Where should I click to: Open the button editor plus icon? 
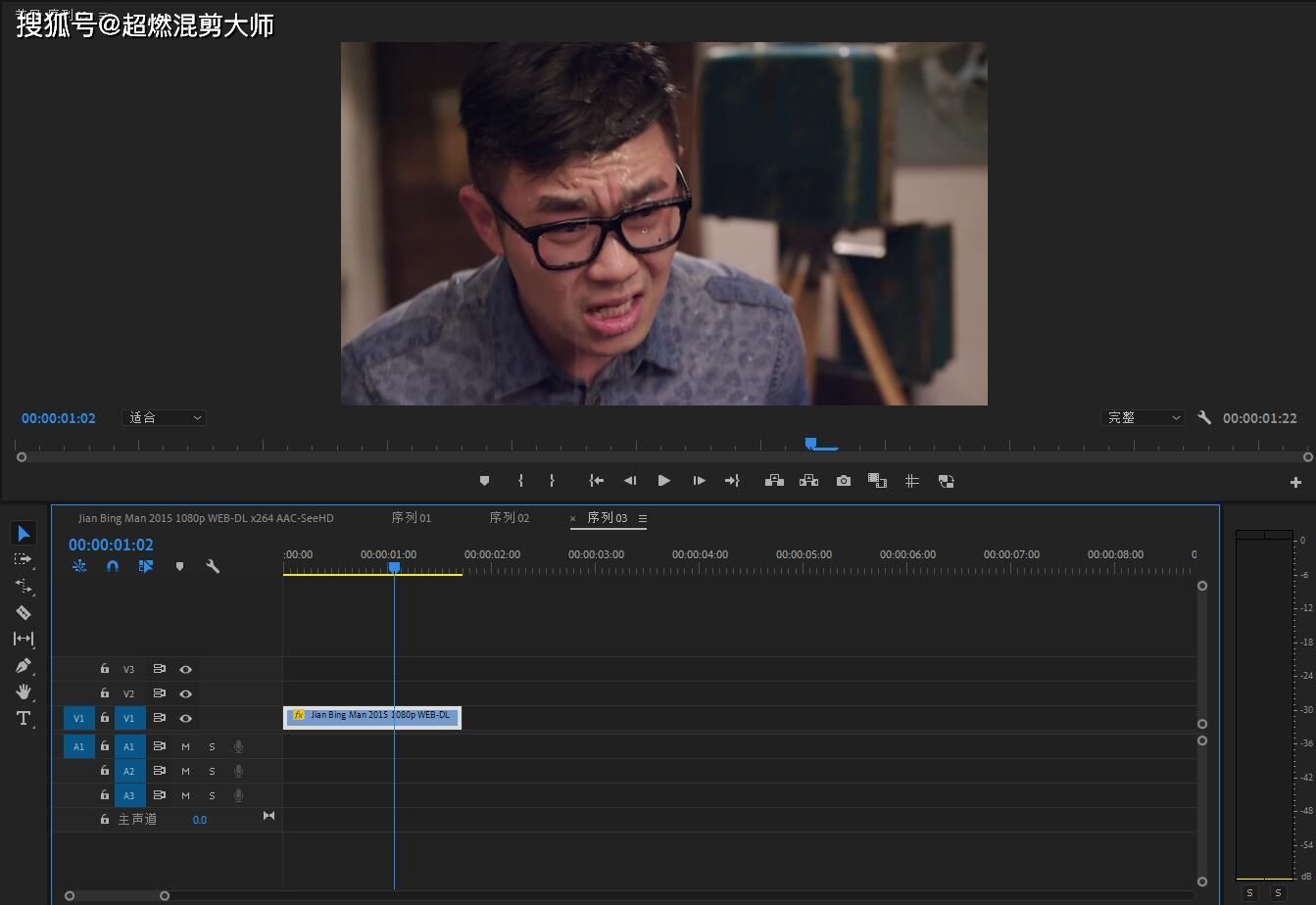(x=1295, y=482)
